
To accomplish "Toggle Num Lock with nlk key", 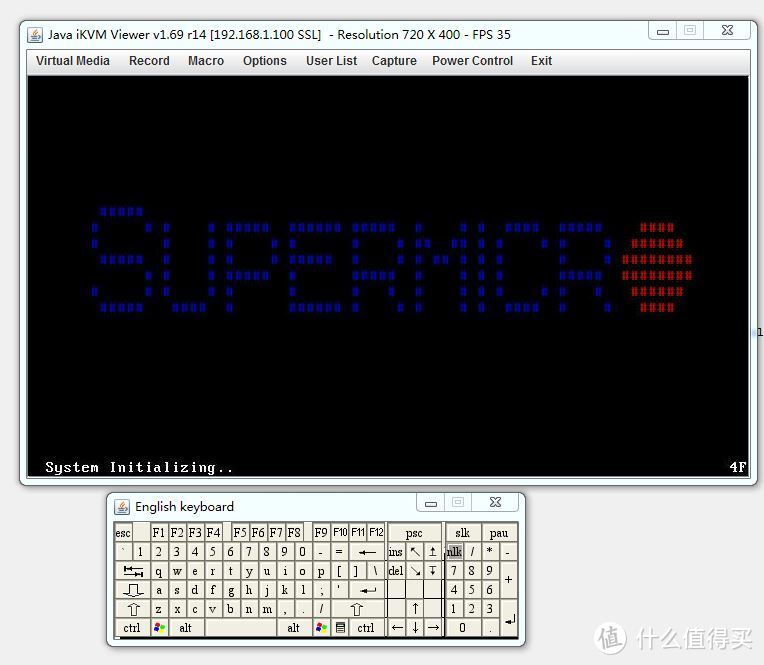I will click(454, 552).
